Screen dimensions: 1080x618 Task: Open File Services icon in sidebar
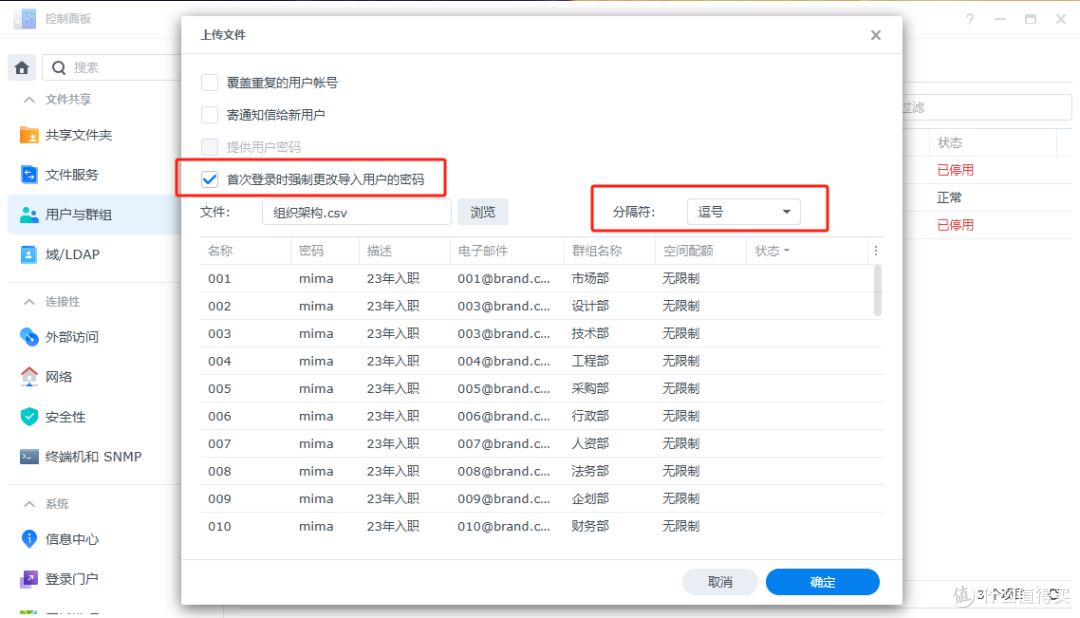(x=29, y=175)
